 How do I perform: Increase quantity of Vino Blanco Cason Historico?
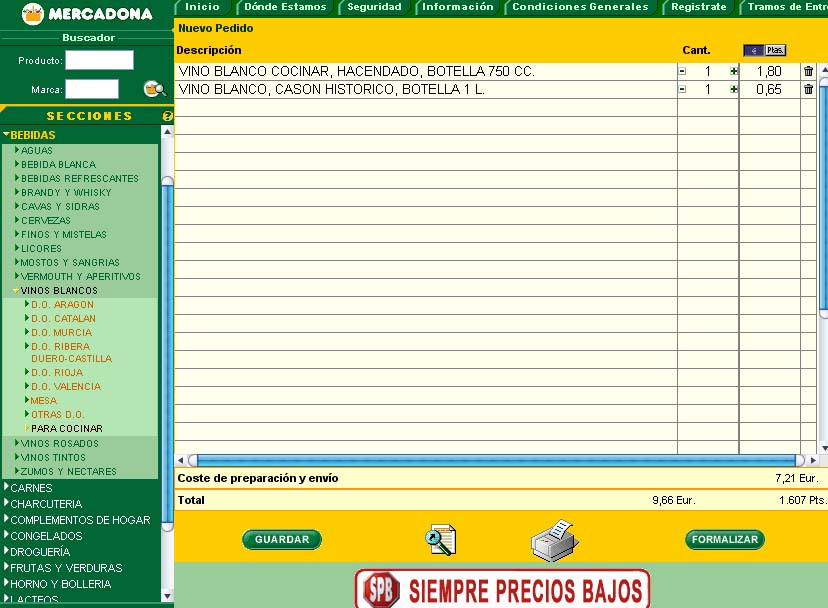pos(733,89)
